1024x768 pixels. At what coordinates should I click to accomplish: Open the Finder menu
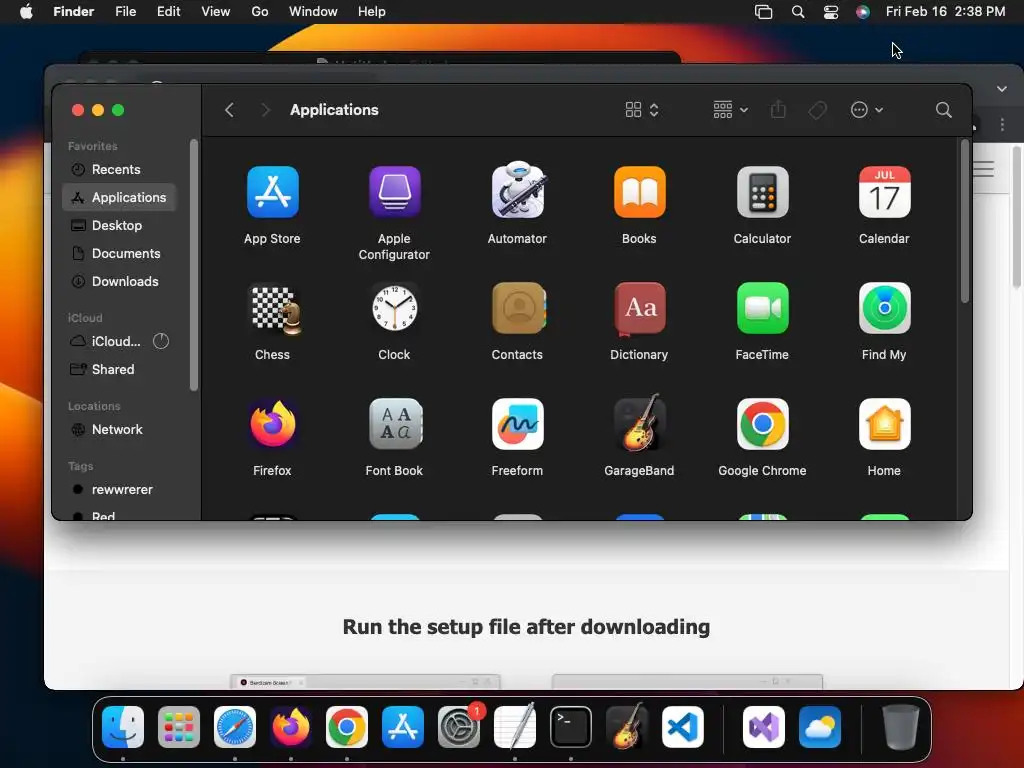[x=73, y=12]
